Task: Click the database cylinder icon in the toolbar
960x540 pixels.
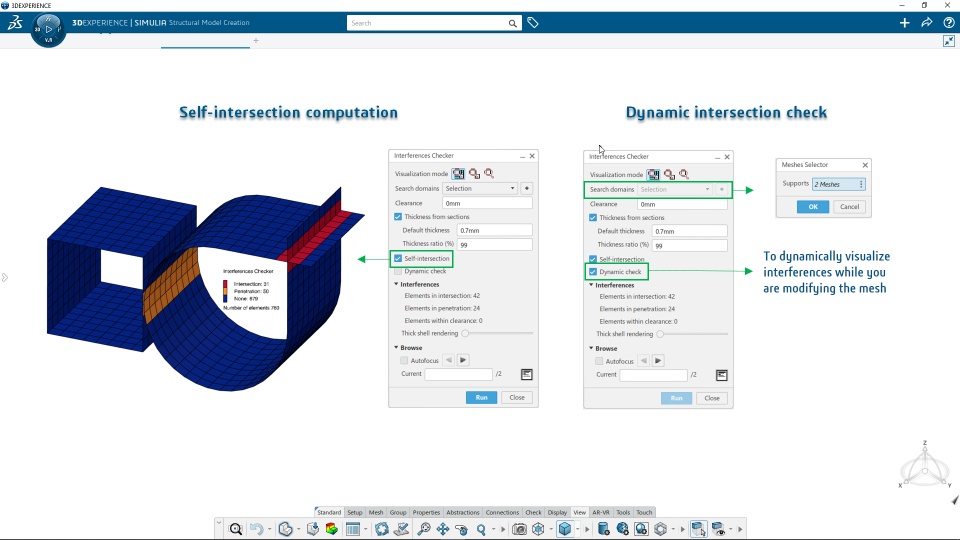Action: tap(603, 528)
